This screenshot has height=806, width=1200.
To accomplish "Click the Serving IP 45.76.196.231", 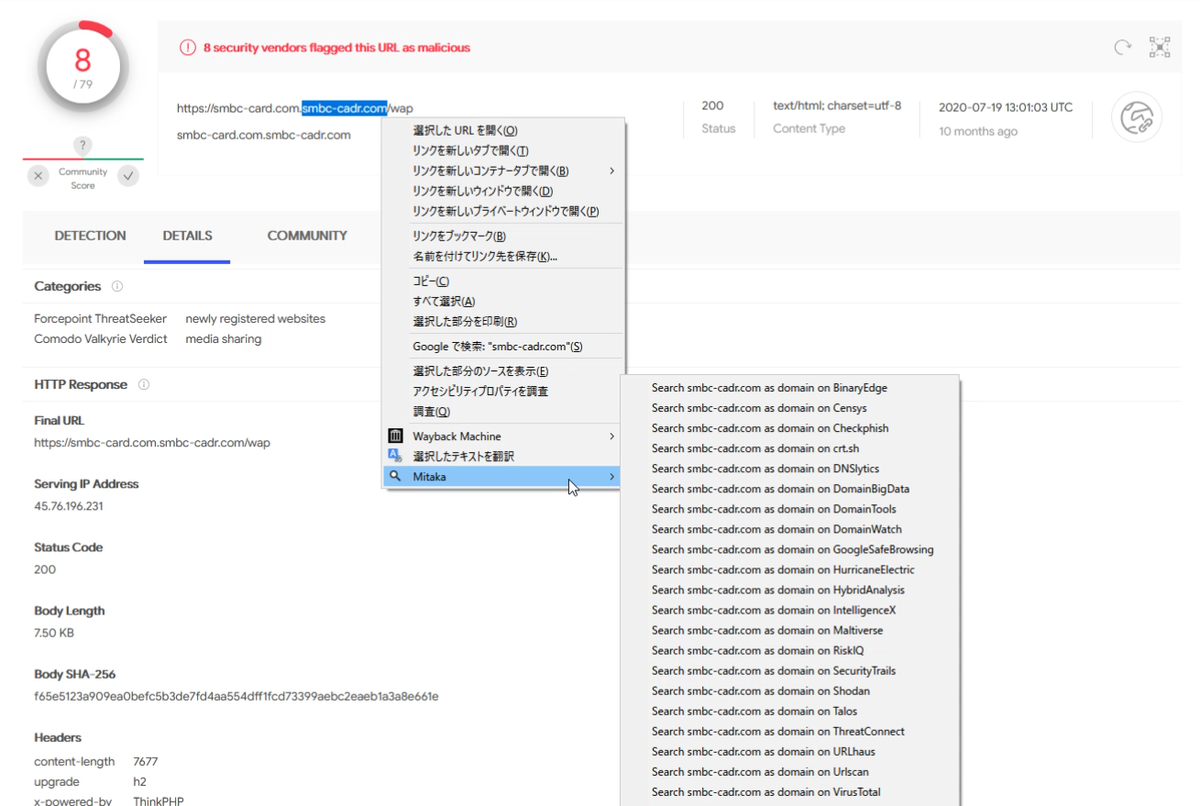I will coord(68,506).
